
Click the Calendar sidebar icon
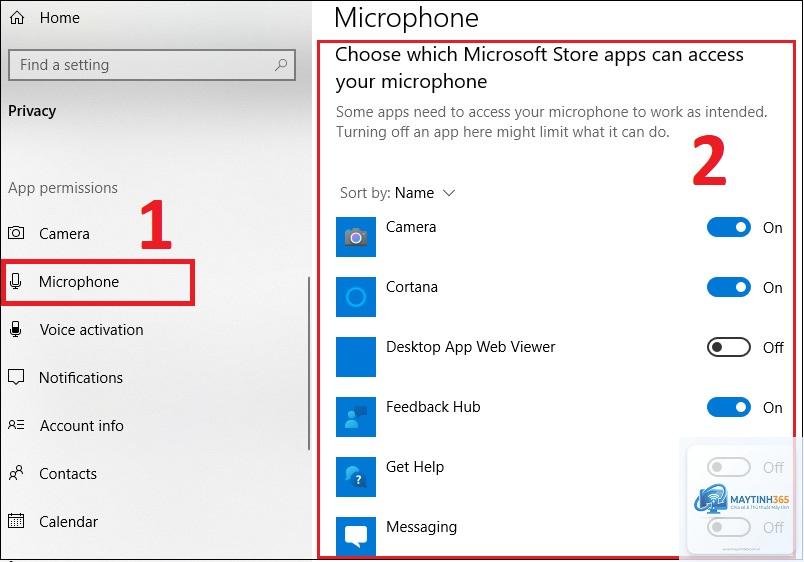16,521
